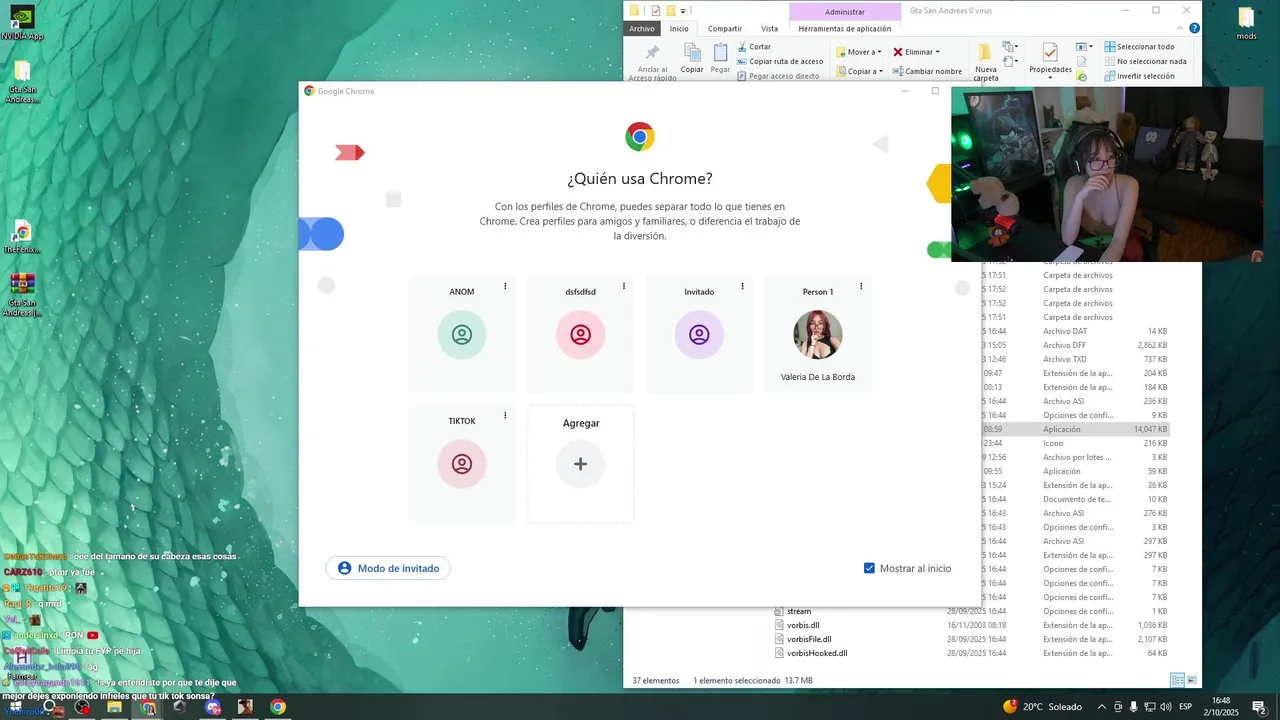
Task: Click Invertir selección in ribbon
Action: click(x=1139, y=76)
